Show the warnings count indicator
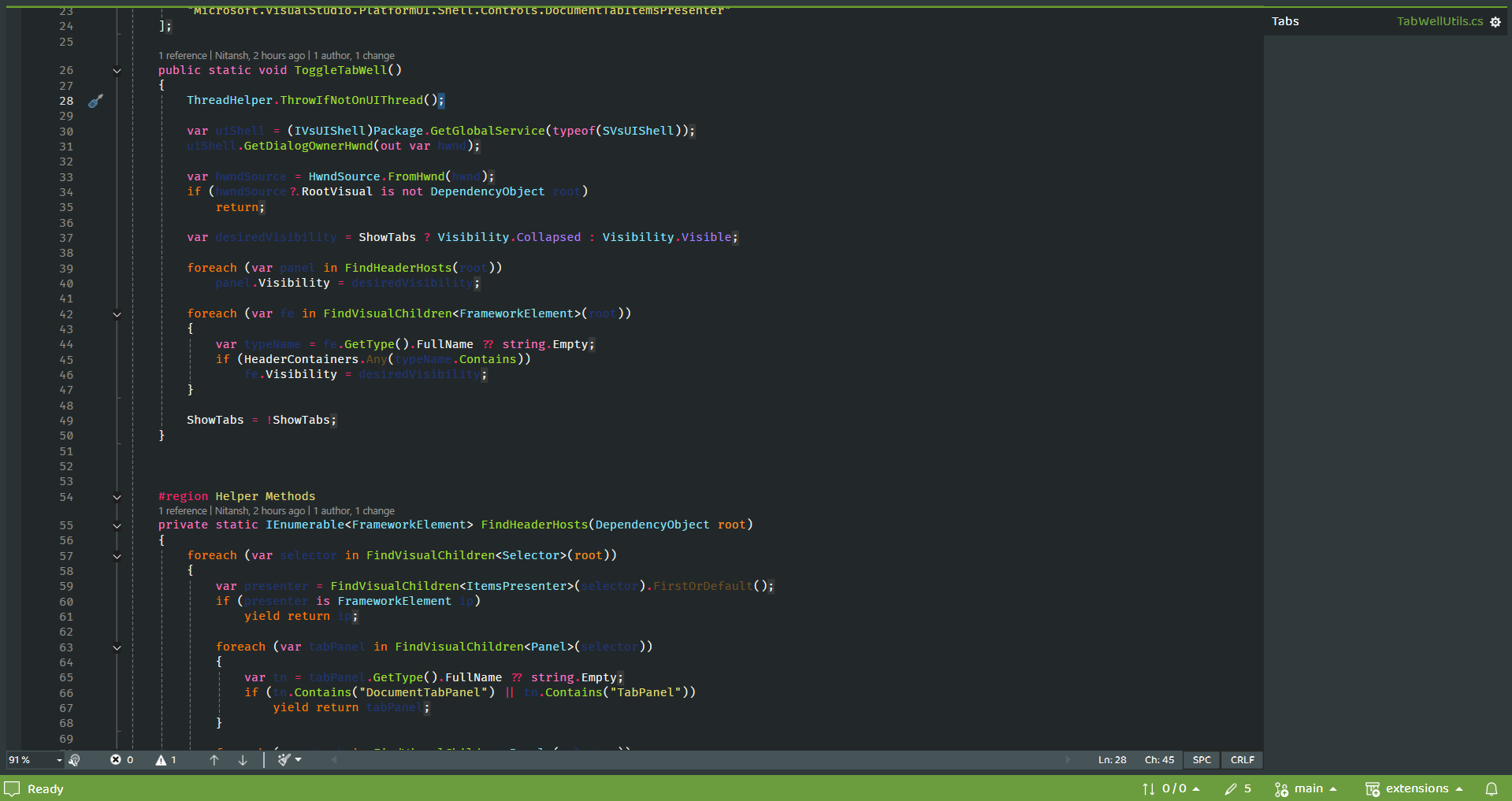 point(166,760)
